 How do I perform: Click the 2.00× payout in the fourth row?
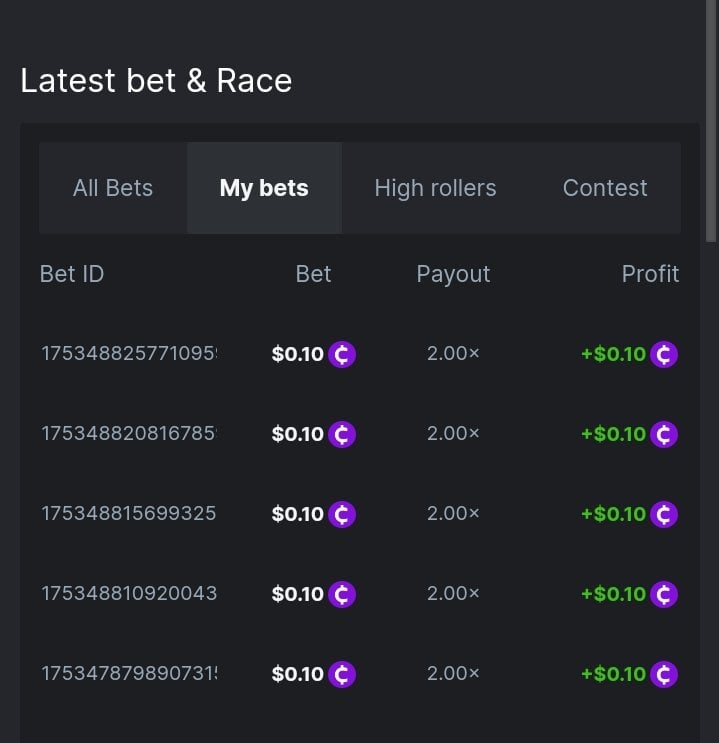coord(453,594)
